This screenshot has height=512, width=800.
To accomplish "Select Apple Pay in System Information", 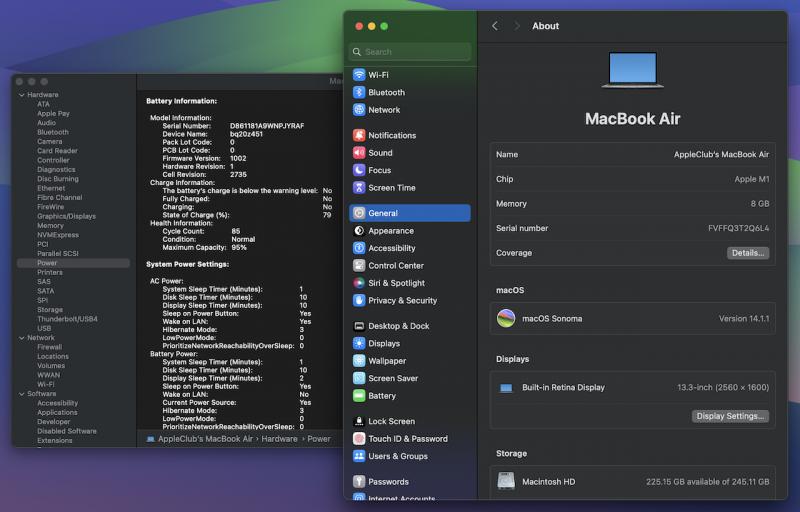I will [53, 113].
